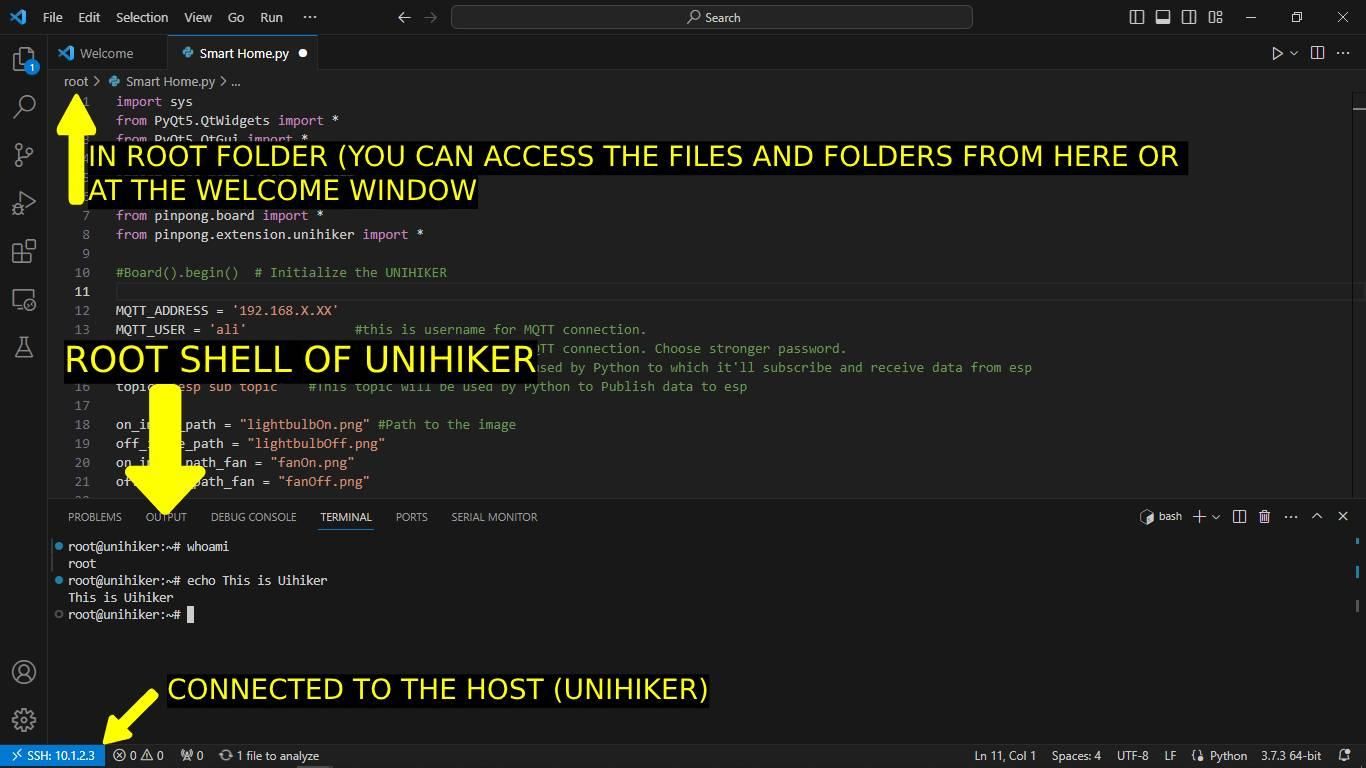The width and height of the screenshot is (1366, 768).
Task: Toggle the primary sidebar visibility
Action: pyautogui.click(x=1136, y=17)
